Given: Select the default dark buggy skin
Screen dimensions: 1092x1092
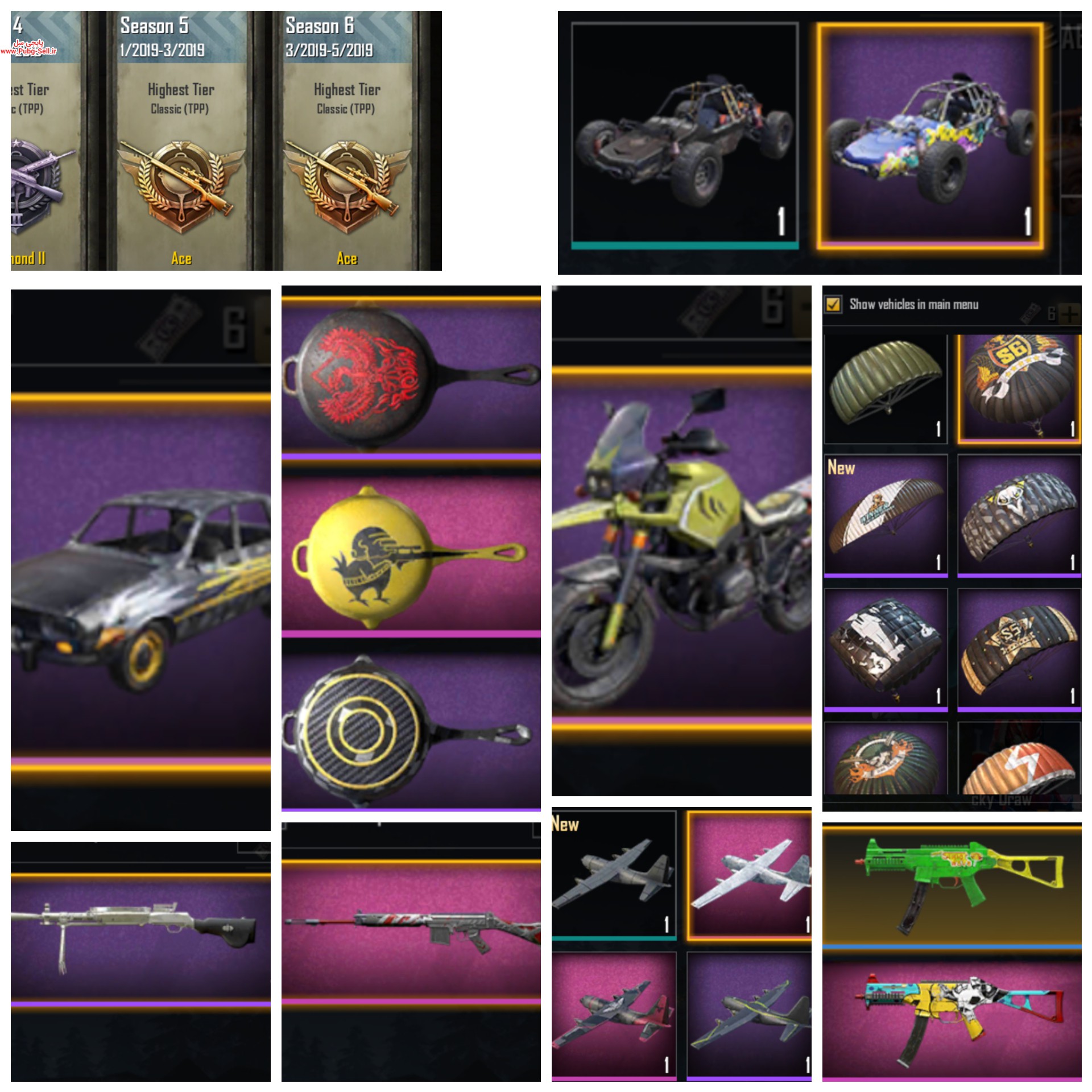Looking at the screenshot, I should 685,136.
